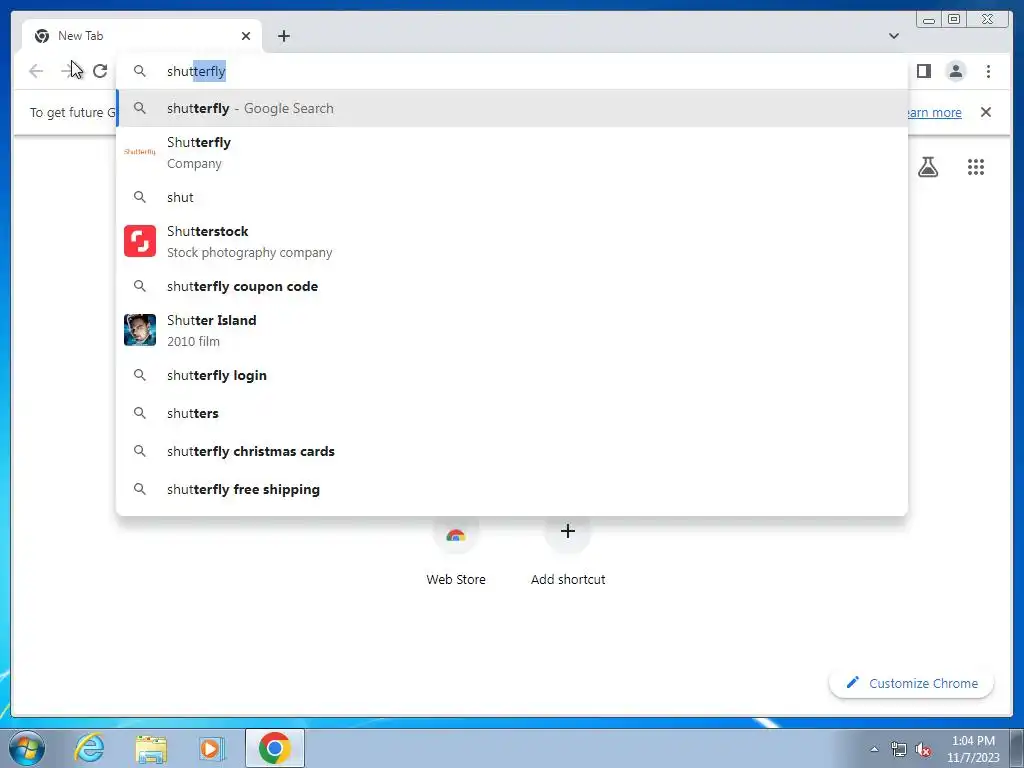
Task: Select the 'shut' search suggestion
Action: 512,197
